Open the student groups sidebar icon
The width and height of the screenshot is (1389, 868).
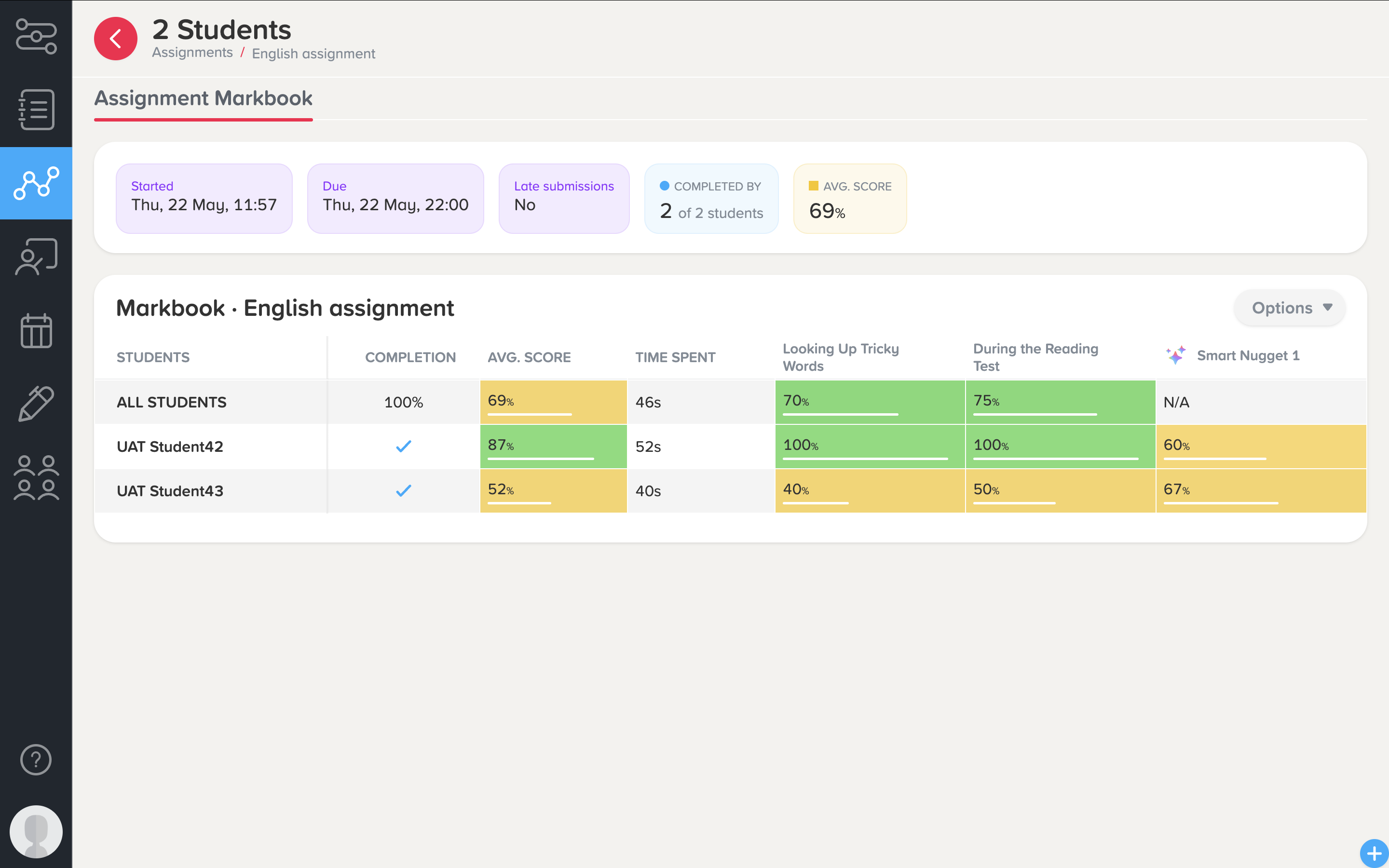36,477
